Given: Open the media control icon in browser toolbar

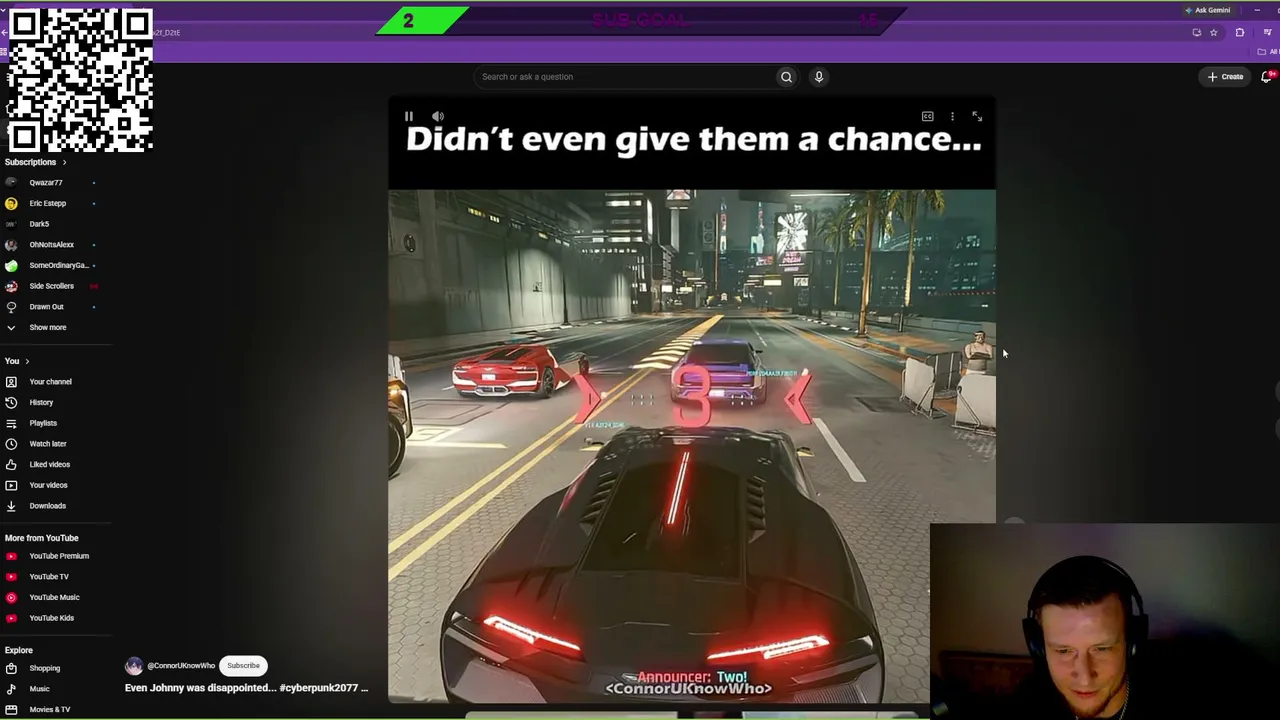Looking at the screenshot, I should 1267,33.
